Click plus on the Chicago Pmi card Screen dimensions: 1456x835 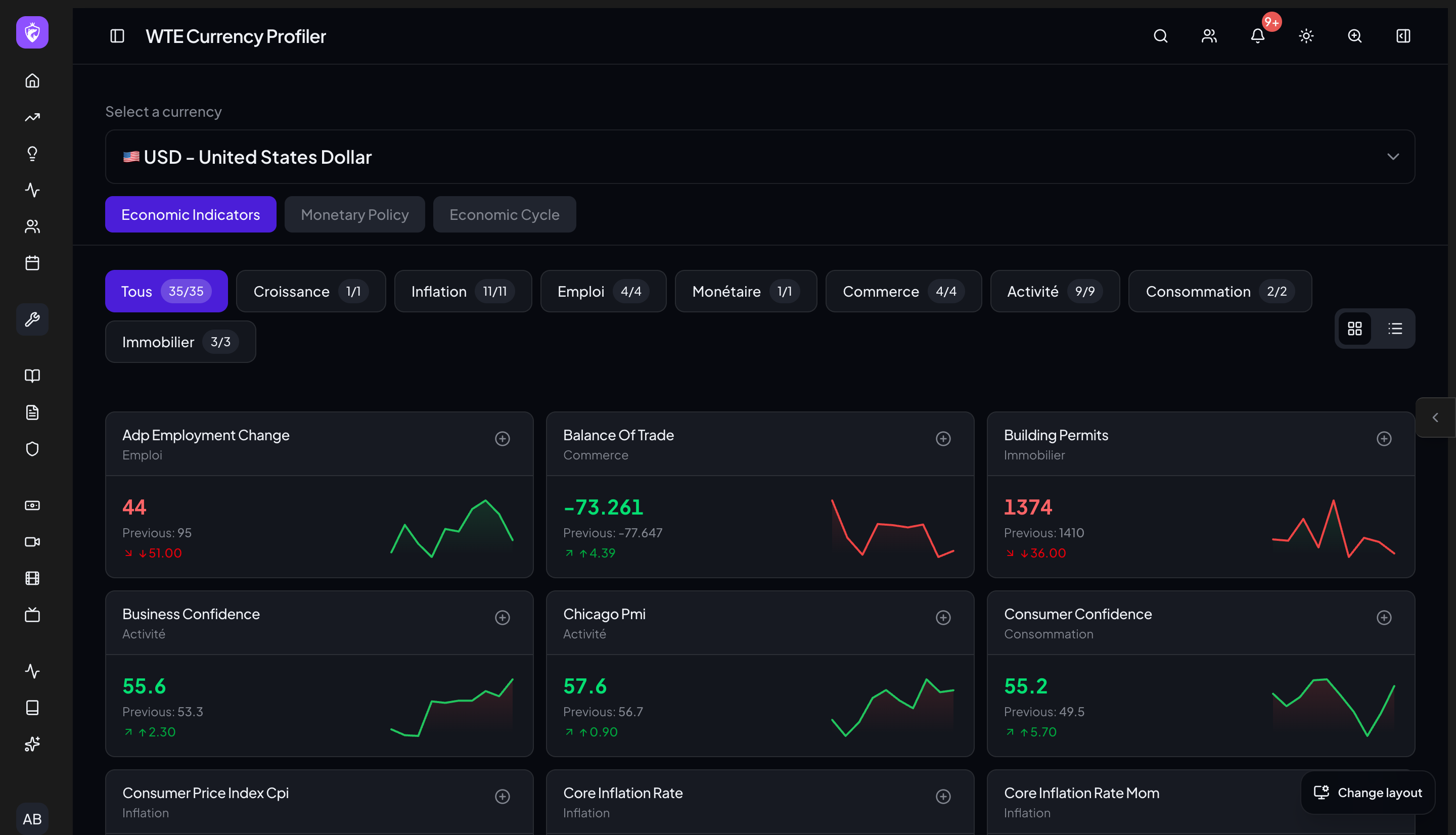click(943, 618)
